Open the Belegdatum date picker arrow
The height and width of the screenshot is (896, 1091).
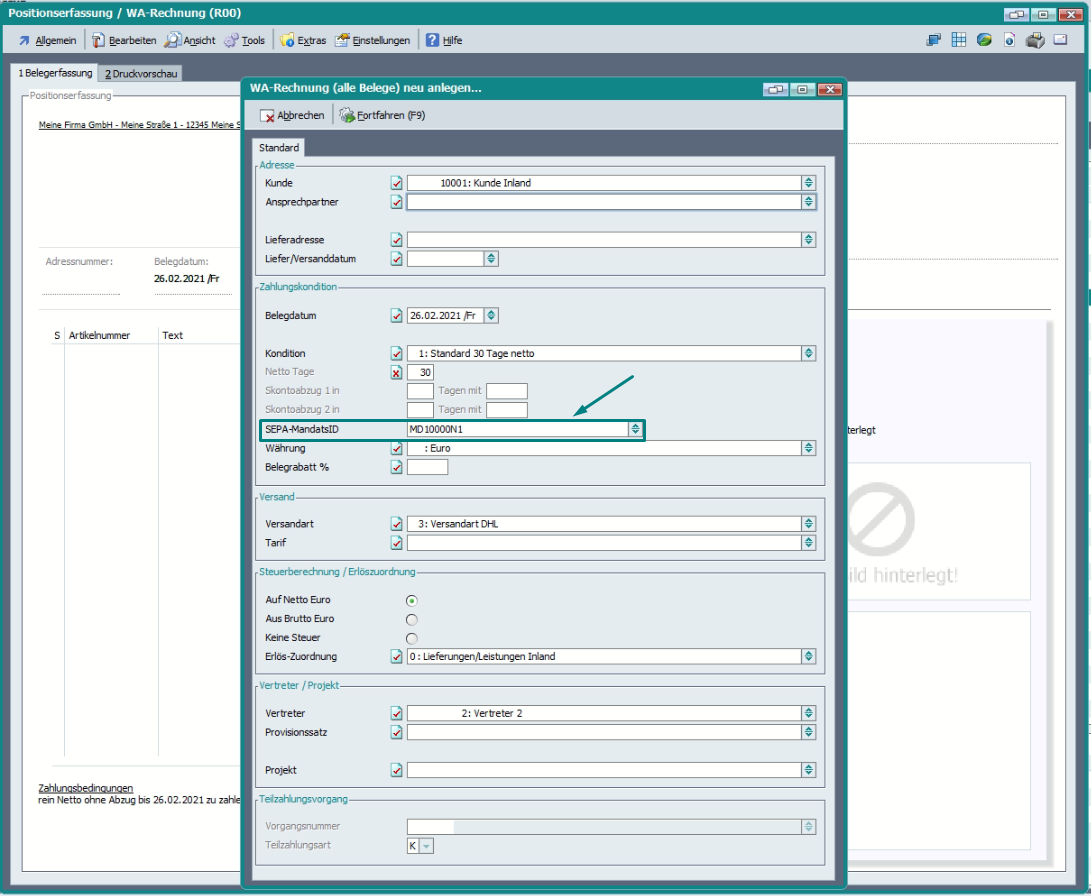[x=491, y=316]
